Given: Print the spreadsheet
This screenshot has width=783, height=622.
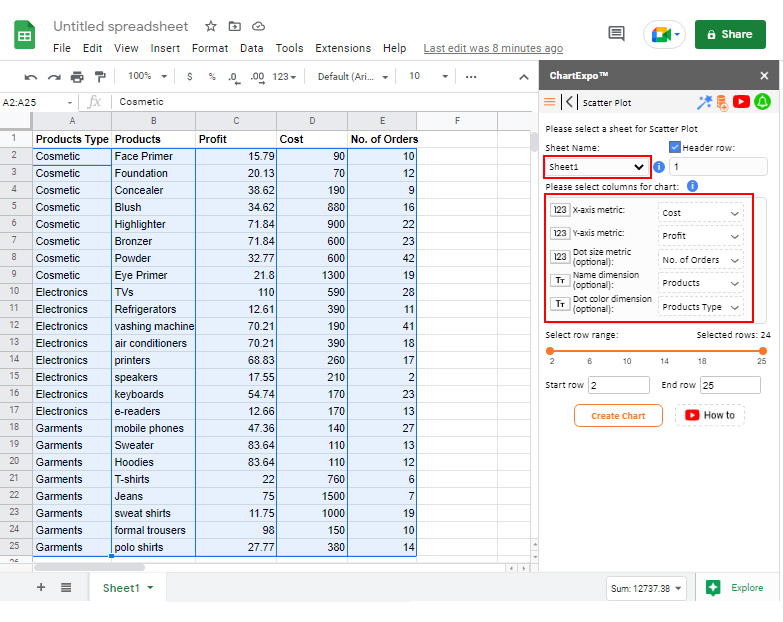Looking at the screenshot, I should coord(77,77).
